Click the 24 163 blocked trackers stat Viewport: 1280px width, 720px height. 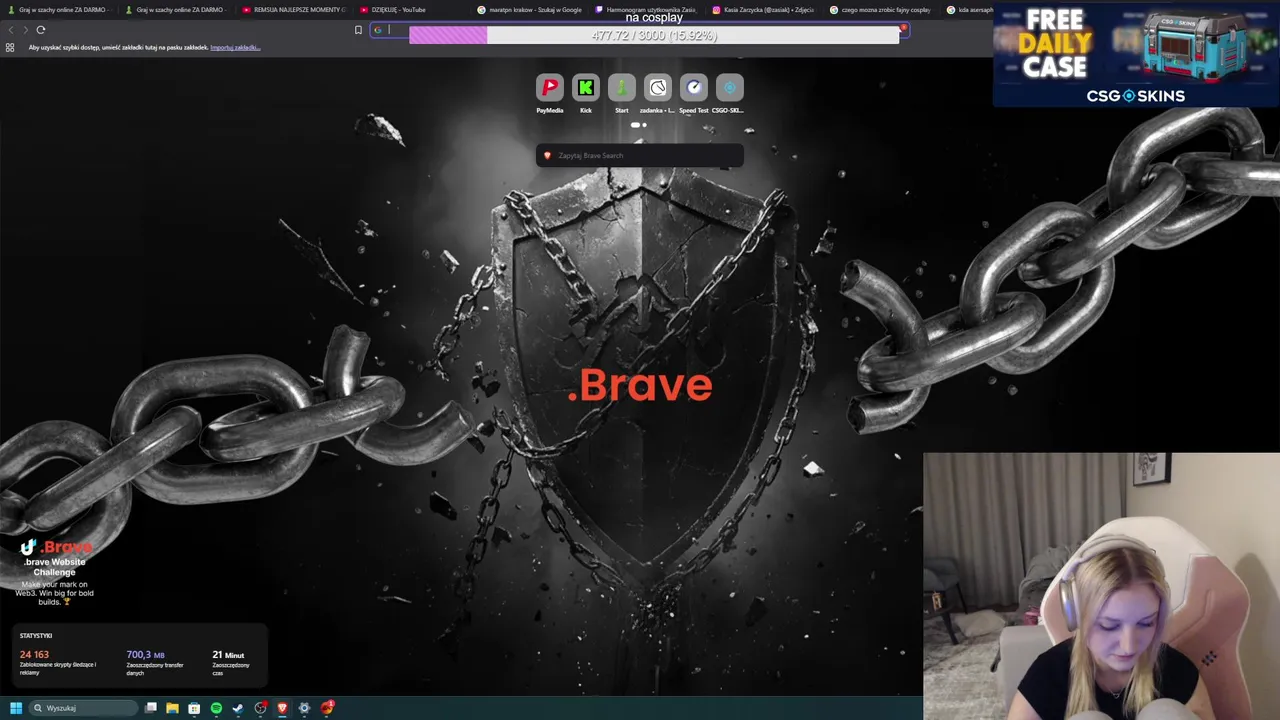point(58,662)
